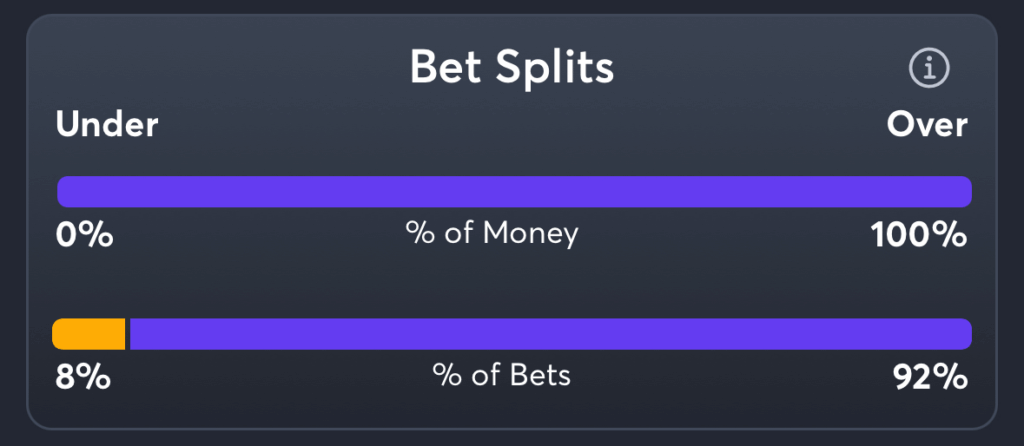Click the Bet Splits title

(x=512, y=67)
